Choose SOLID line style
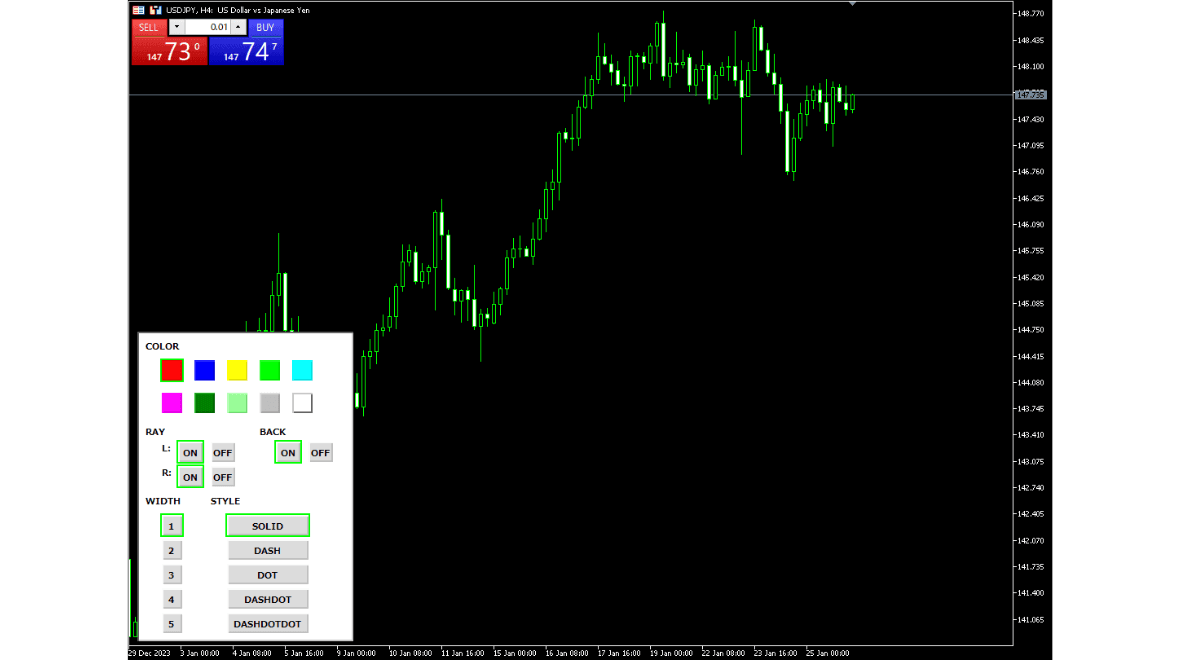The height and width of the screenshot is (660, 1180). (267, 526)
